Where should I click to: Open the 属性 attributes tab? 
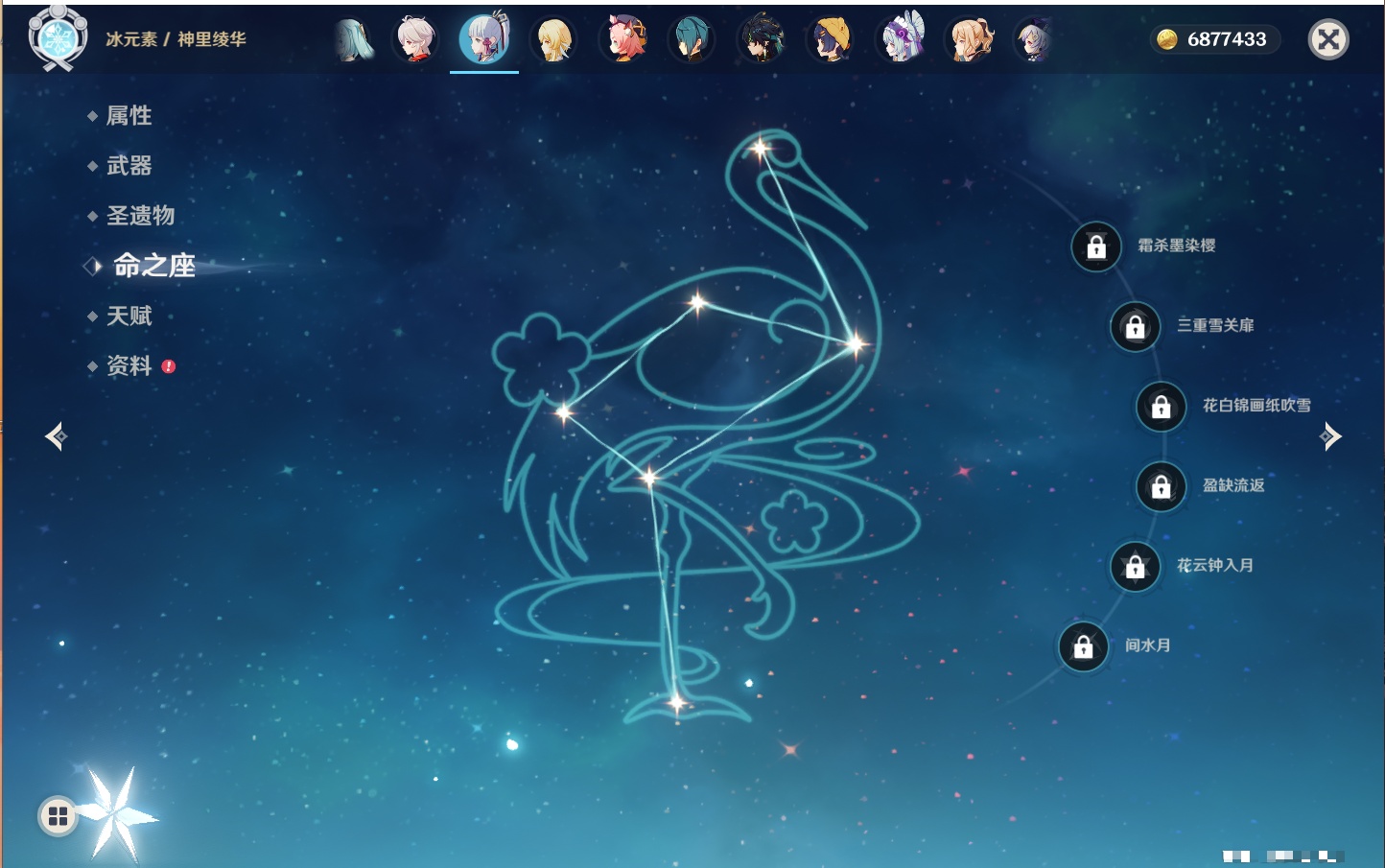pos(129,116)
